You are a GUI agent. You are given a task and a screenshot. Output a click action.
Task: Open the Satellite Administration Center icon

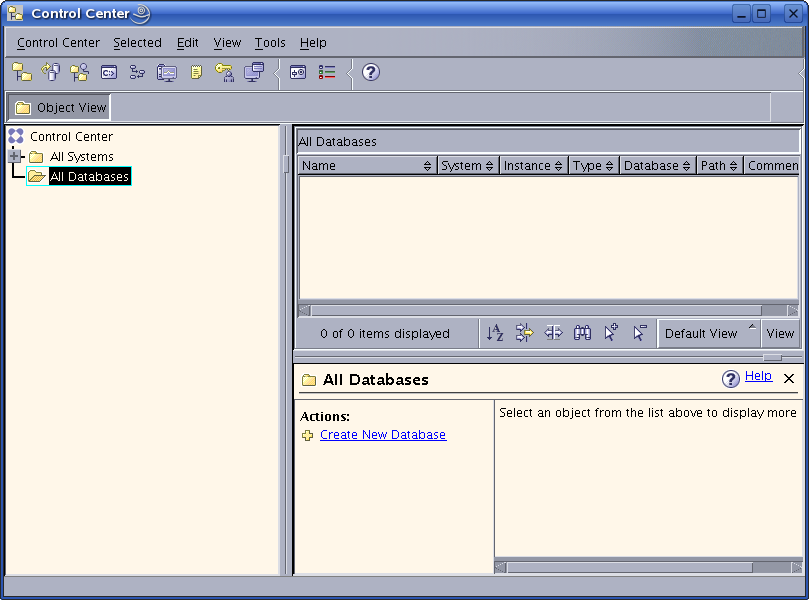point(79,72)
